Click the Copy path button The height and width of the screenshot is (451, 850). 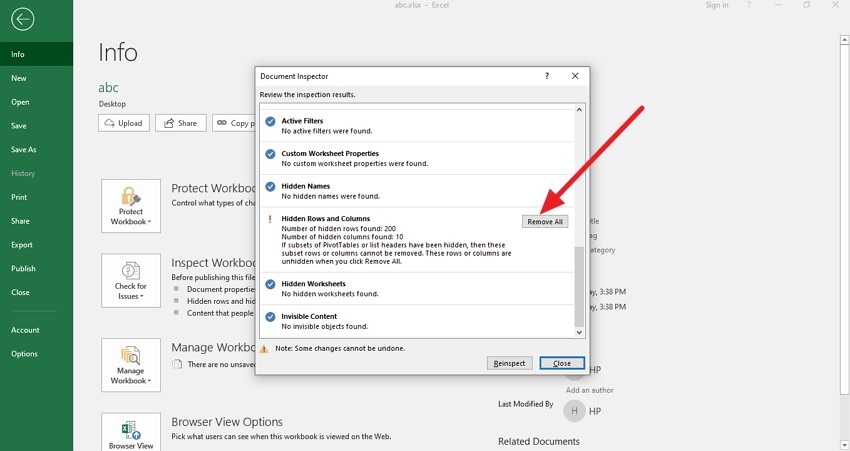[x=234, y=123]
